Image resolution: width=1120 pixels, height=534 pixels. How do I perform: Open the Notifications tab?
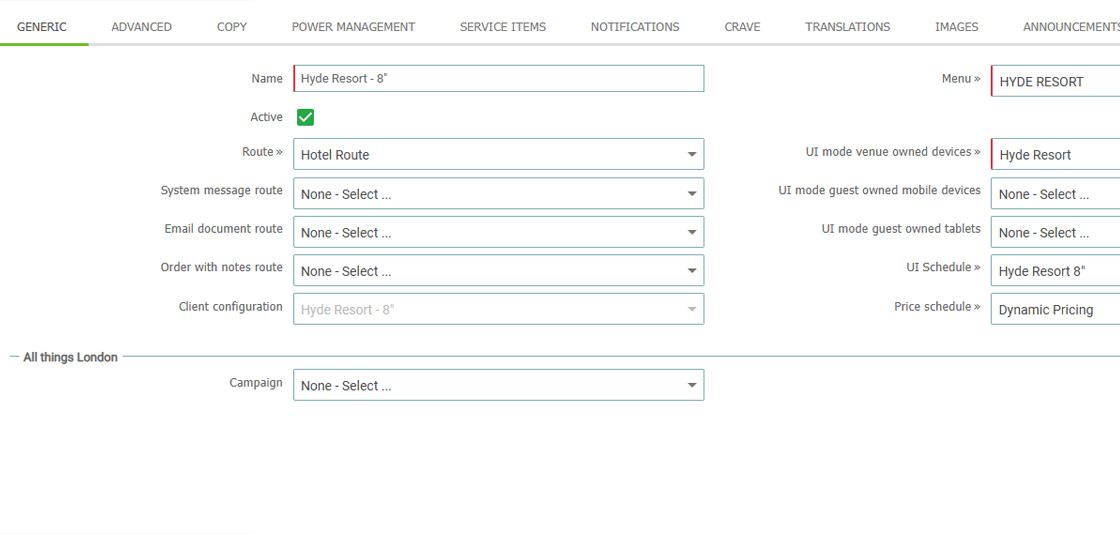coord(635,27)
